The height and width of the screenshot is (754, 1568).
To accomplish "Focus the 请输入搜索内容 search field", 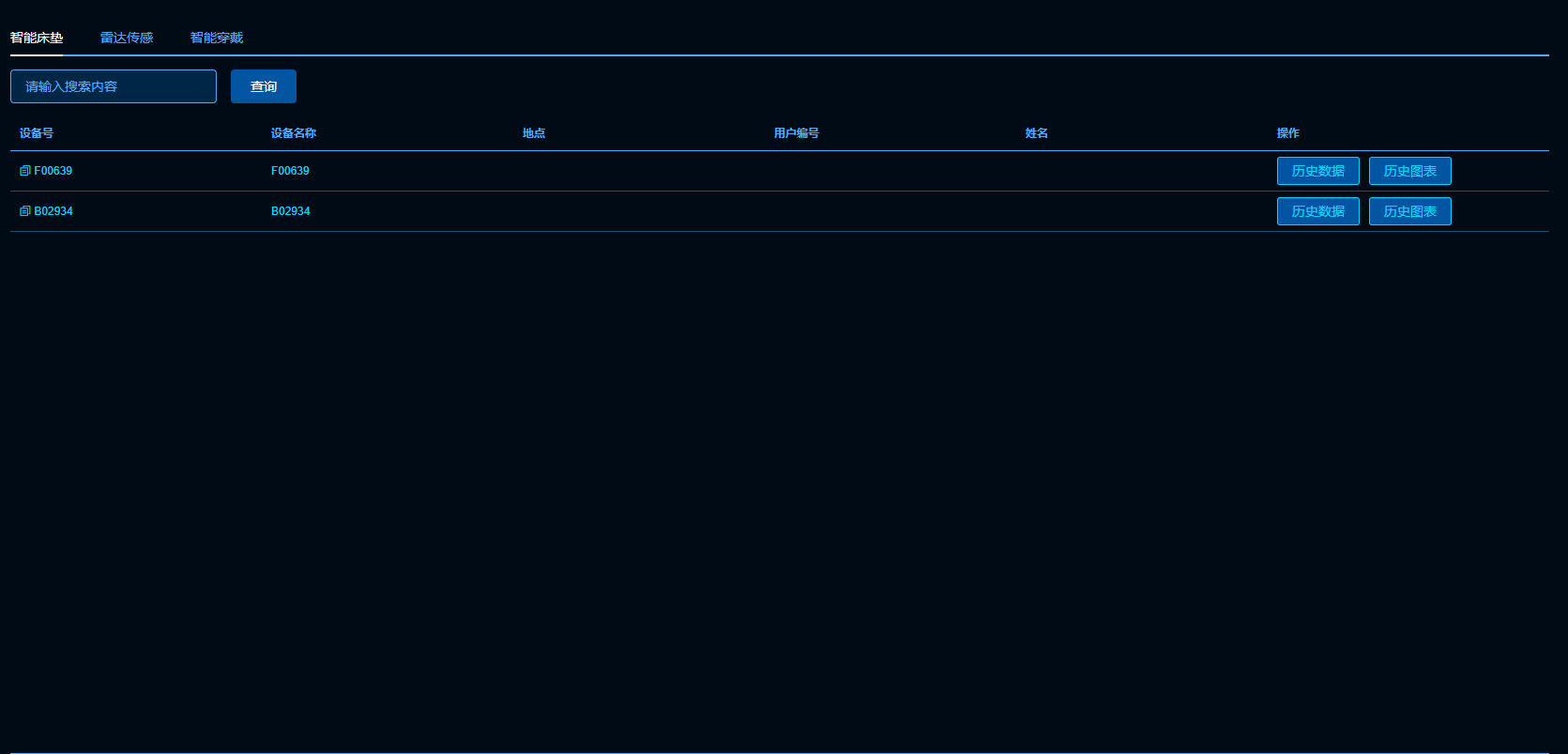I will point(114,86).
